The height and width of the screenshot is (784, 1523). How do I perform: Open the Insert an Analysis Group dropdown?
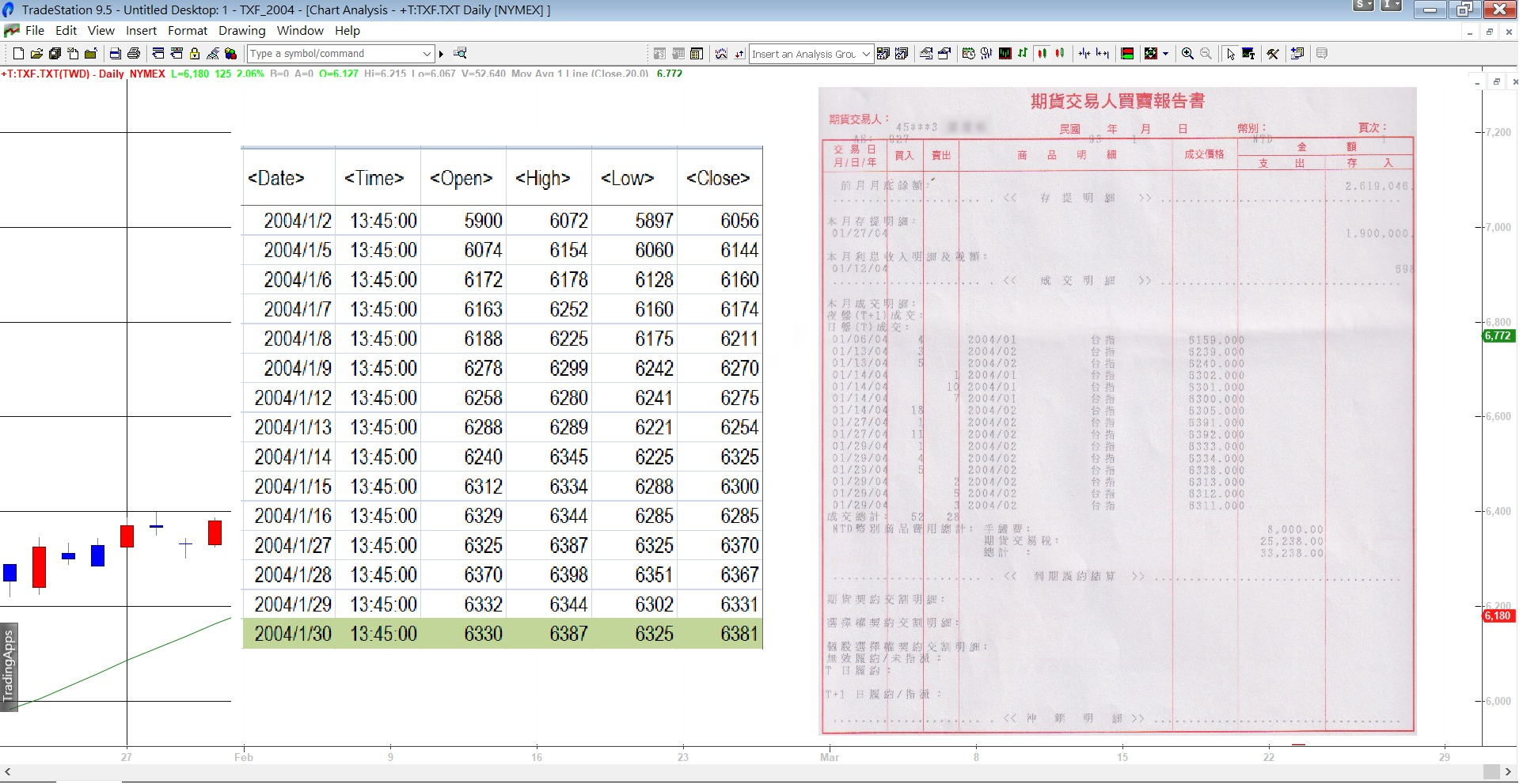point(866,54)
